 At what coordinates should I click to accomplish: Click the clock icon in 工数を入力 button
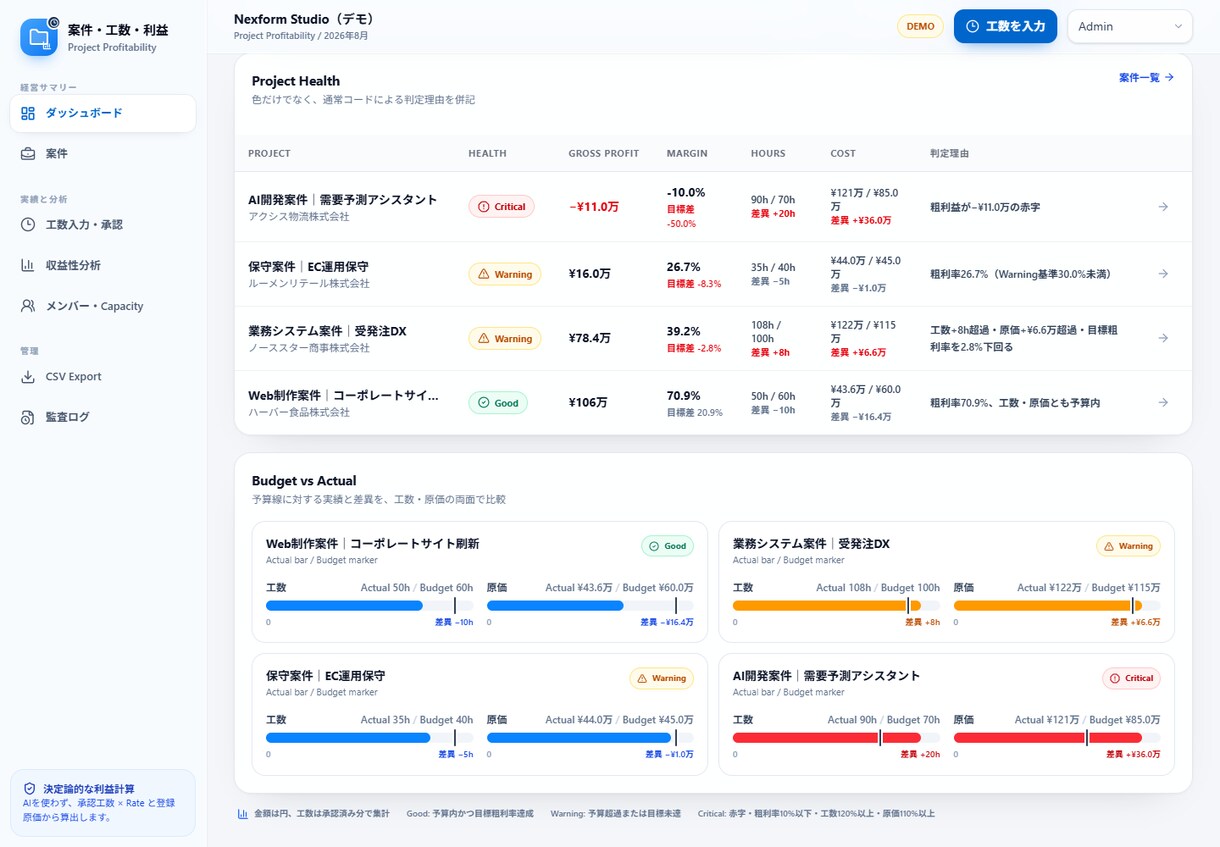click(972, 26)
